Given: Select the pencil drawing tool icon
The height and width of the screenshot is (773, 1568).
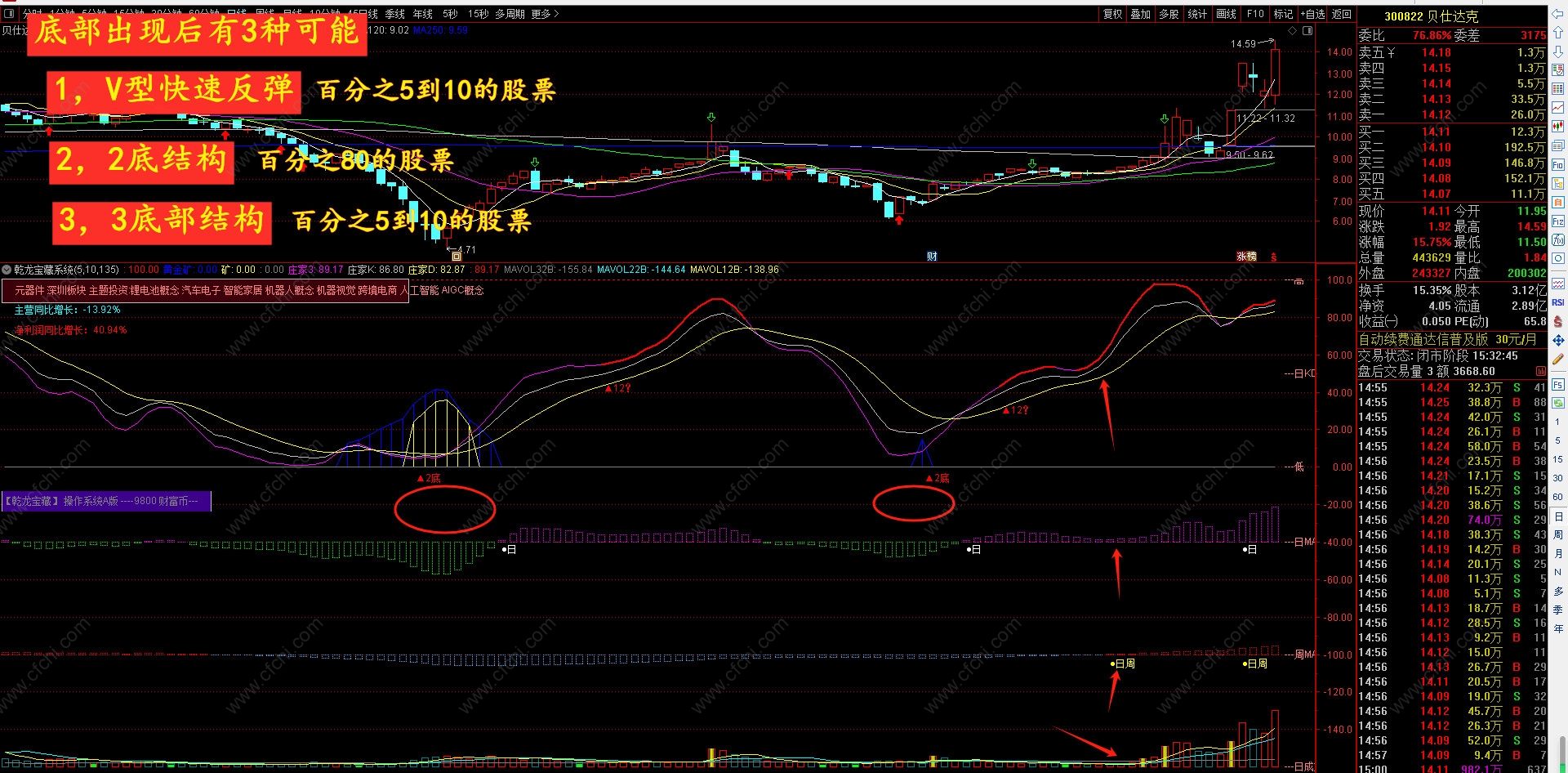Looking at the screenshot, I should pos(1558,359).
